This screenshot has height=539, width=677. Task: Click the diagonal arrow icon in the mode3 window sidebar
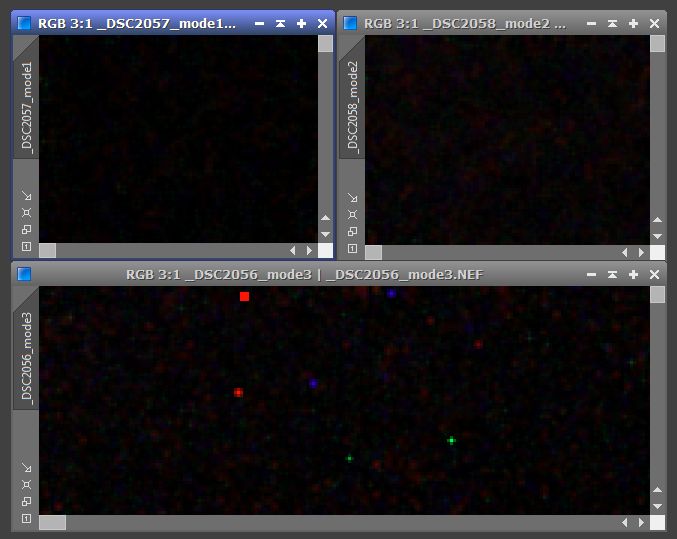[27, 468]
